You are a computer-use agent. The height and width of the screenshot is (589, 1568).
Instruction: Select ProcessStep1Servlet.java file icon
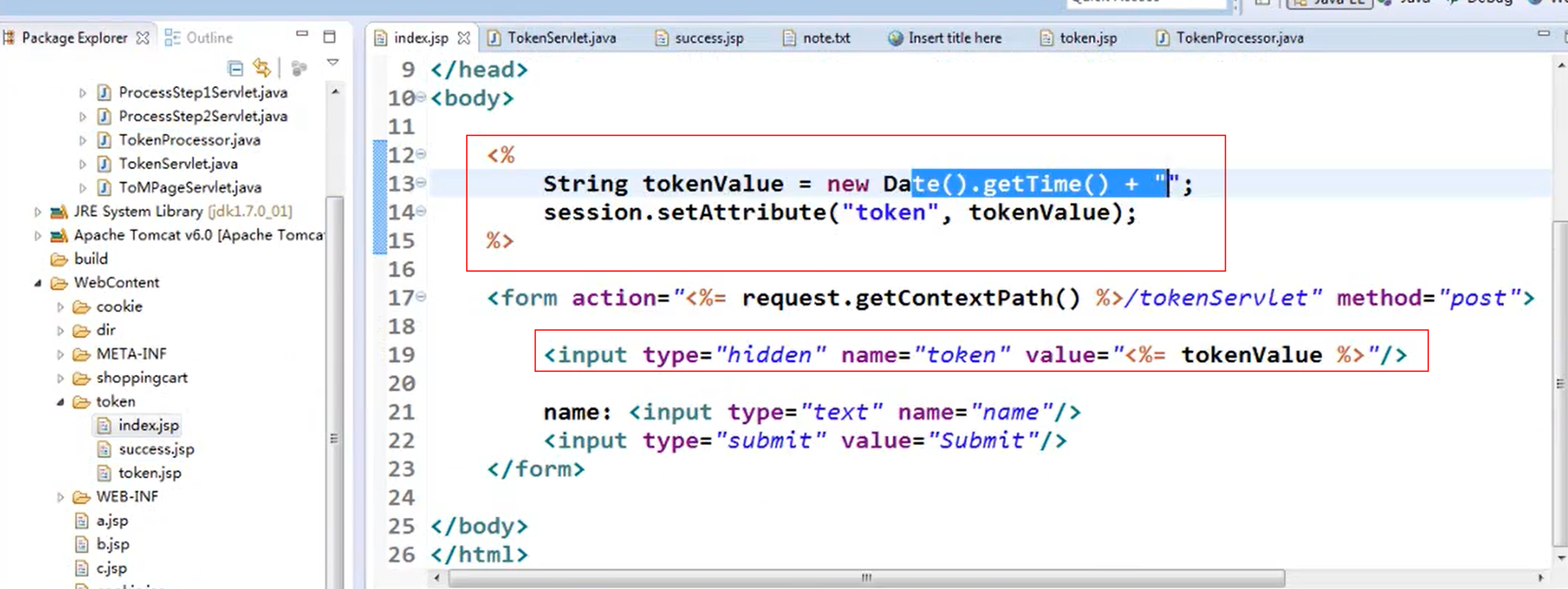click(105, 93)
